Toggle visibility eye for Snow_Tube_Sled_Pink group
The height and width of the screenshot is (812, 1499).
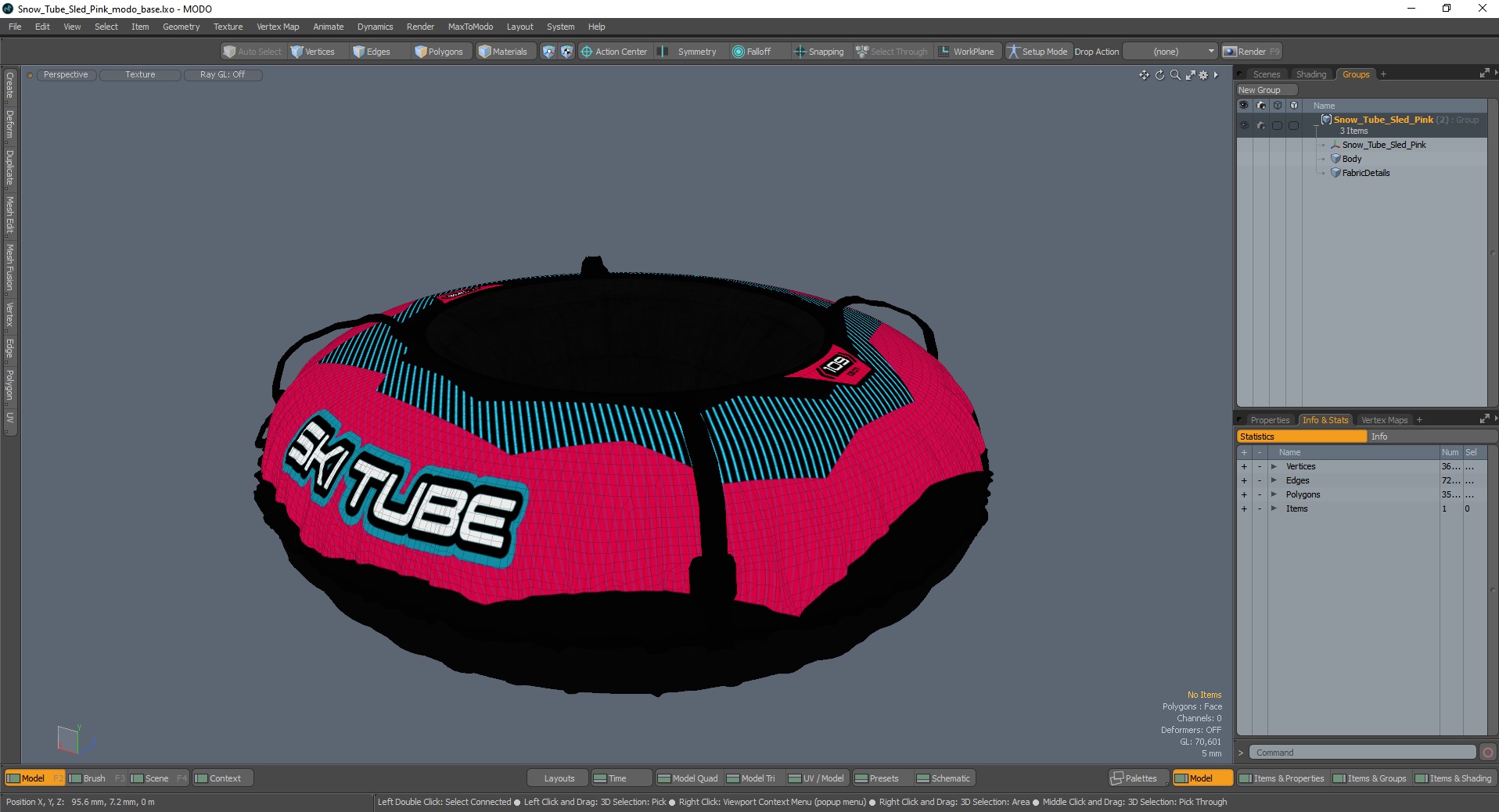[x=1244, y=125]
